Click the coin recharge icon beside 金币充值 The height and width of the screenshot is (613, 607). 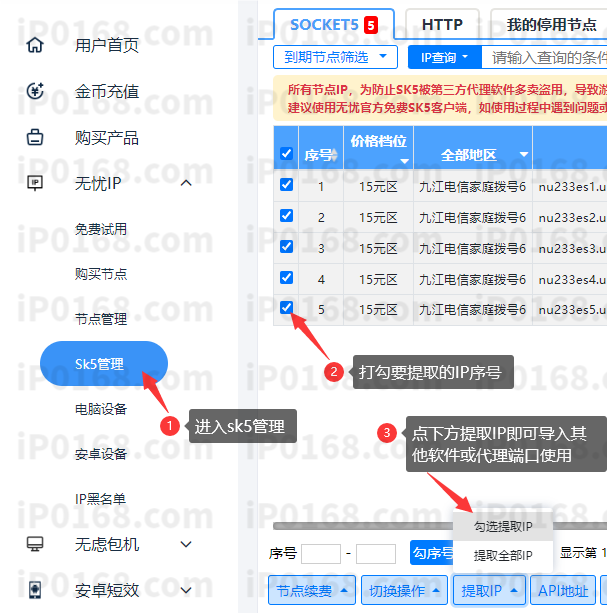coord(35,91)
